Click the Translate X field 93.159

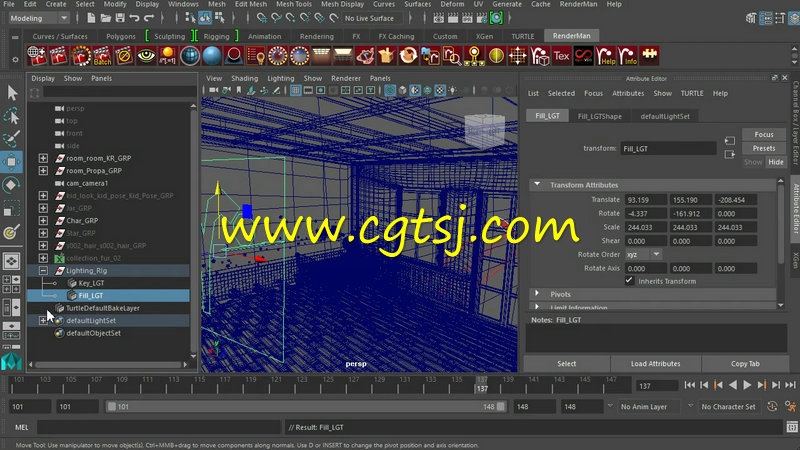coord(645,200)
